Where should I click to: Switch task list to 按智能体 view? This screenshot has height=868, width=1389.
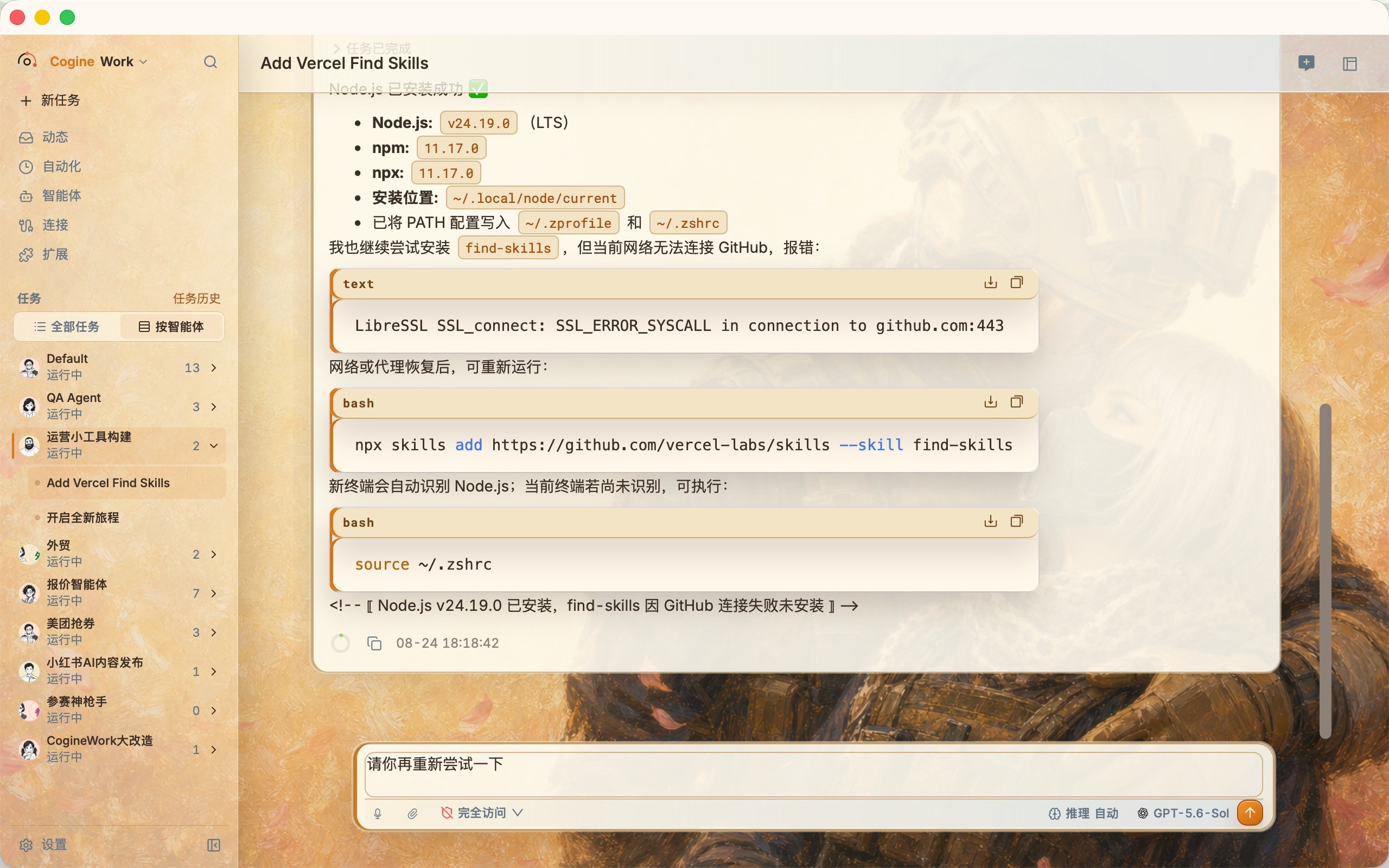tap(171, 327)
